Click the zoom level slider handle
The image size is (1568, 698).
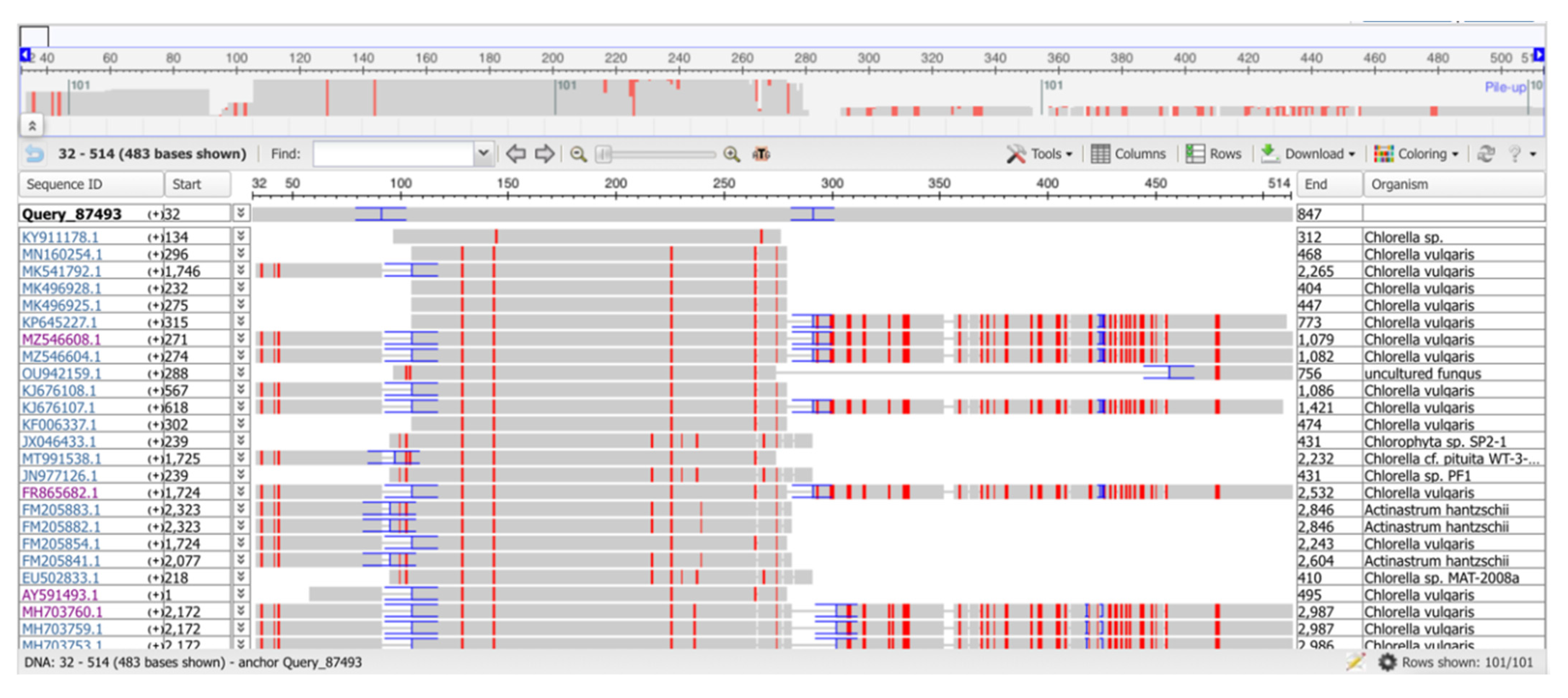(603, 154)
